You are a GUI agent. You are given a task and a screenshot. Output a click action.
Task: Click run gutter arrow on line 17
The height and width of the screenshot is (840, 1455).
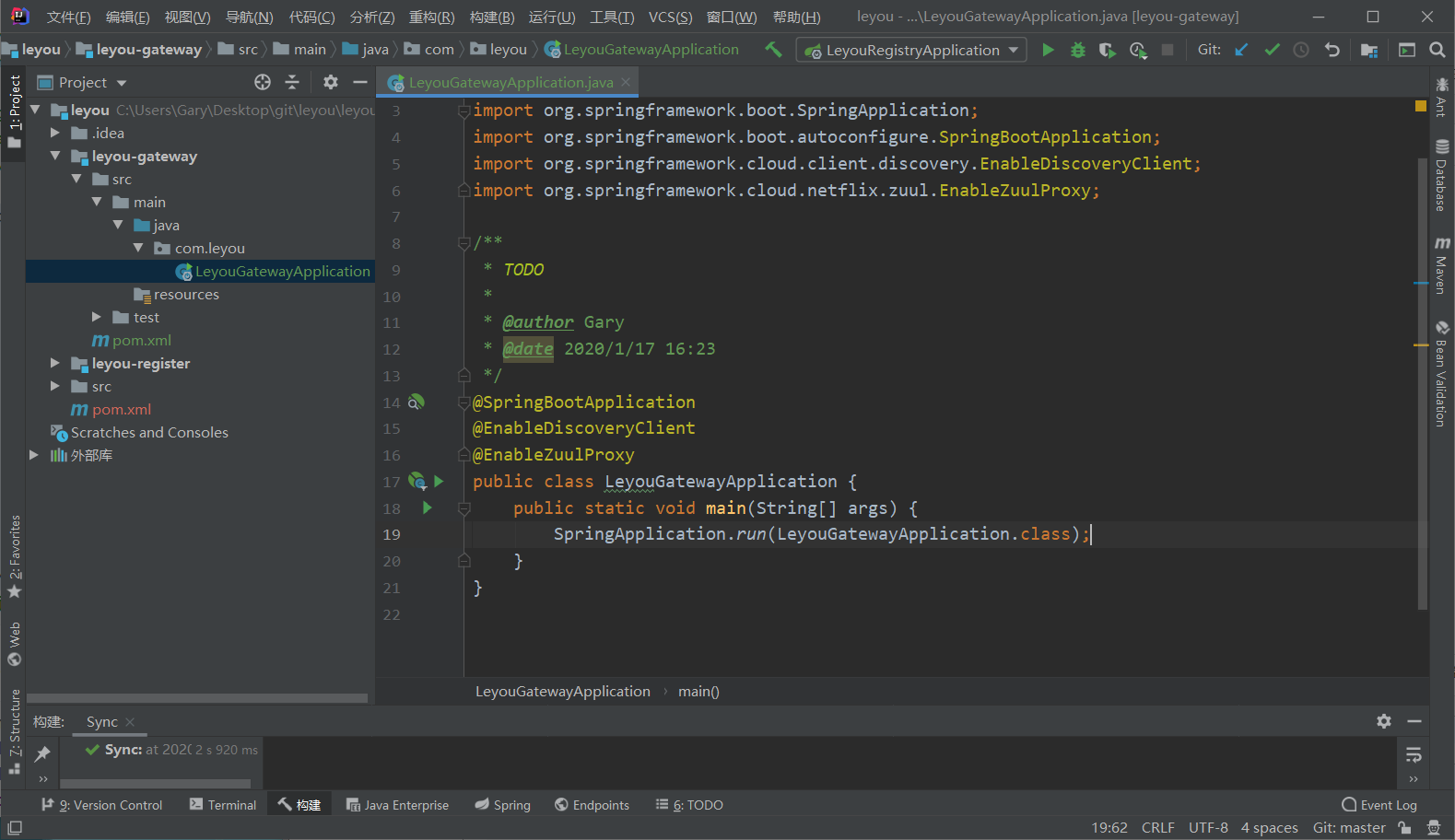(439, 481)
